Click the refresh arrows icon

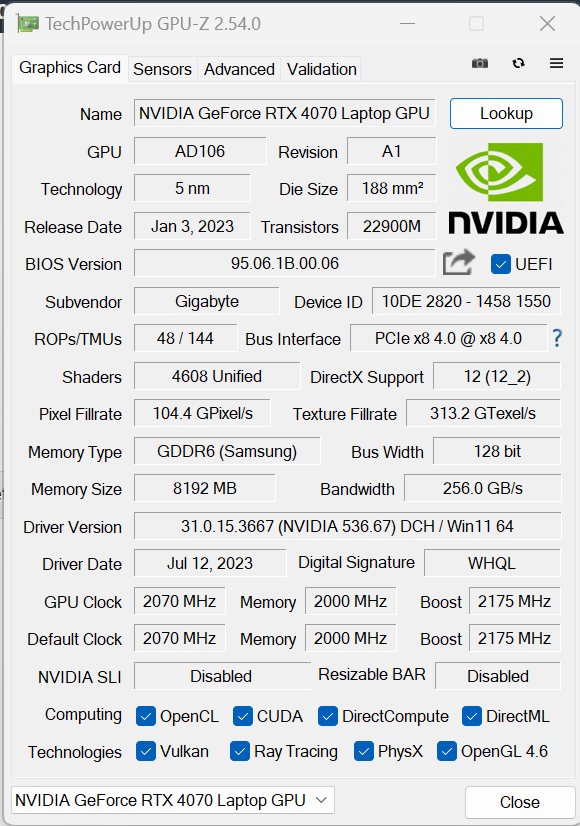tap(518, 63)
